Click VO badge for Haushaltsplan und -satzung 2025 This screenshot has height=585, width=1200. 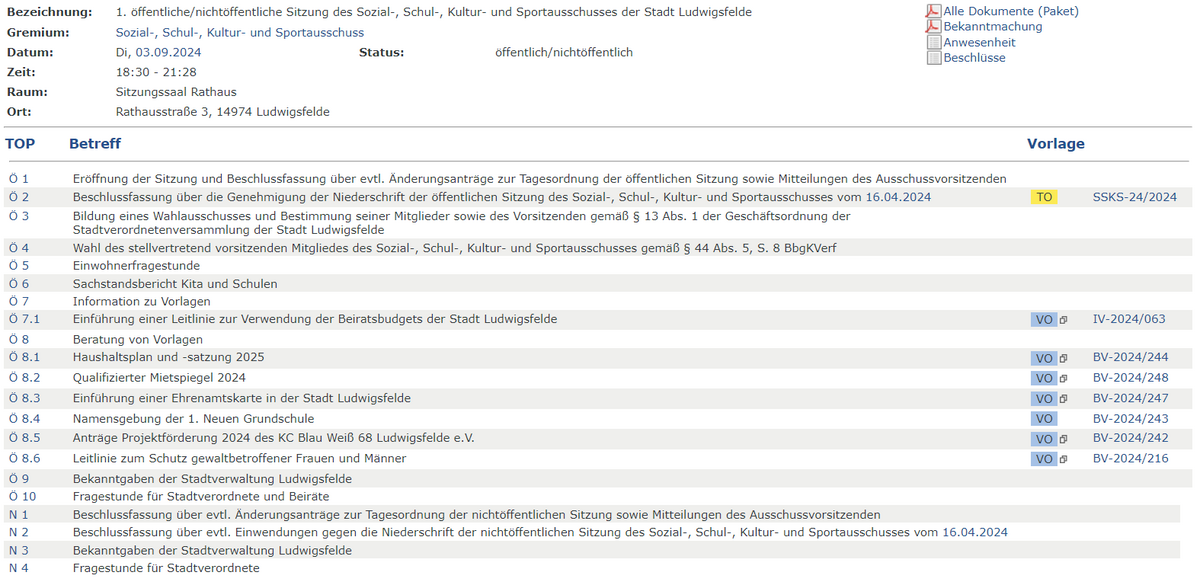pyautogui.click(x=1044, y=358)
